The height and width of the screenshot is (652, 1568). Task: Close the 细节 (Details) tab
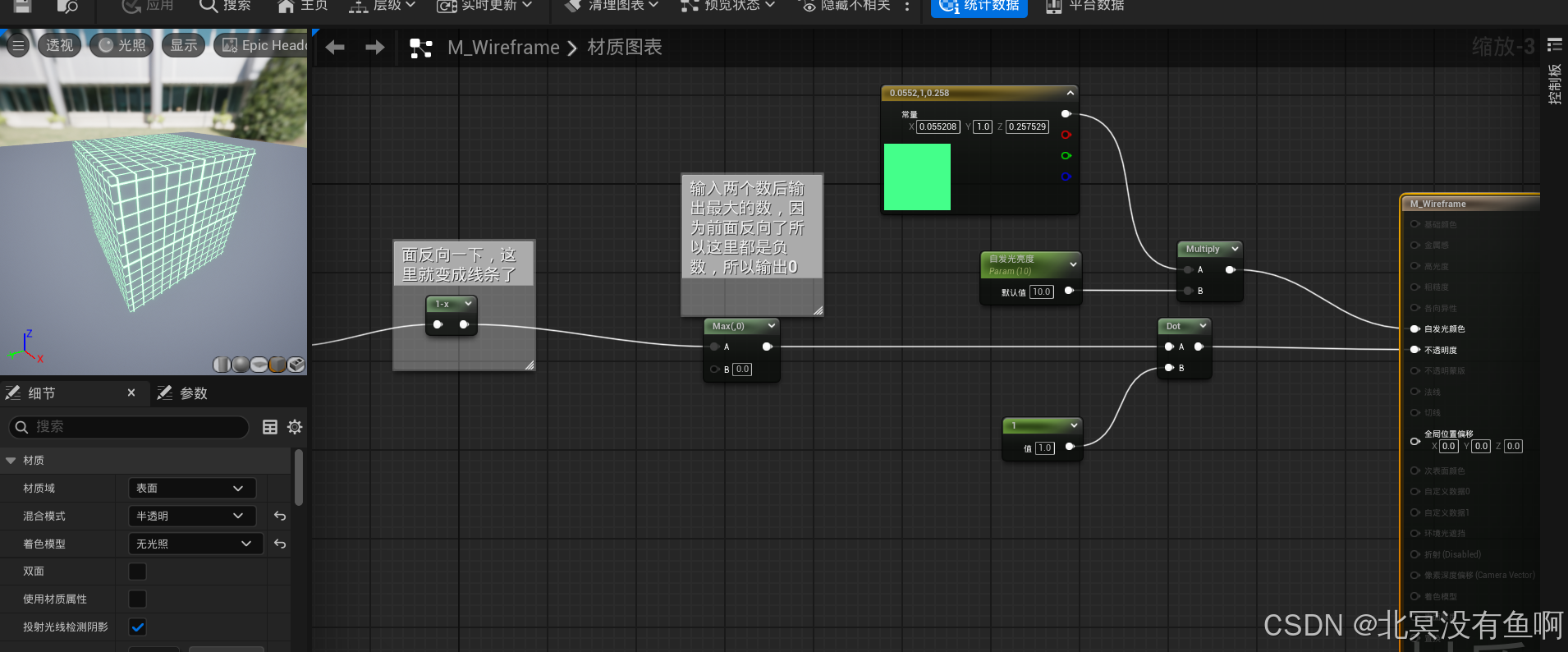pyautogui.click(x=131, y=393)
